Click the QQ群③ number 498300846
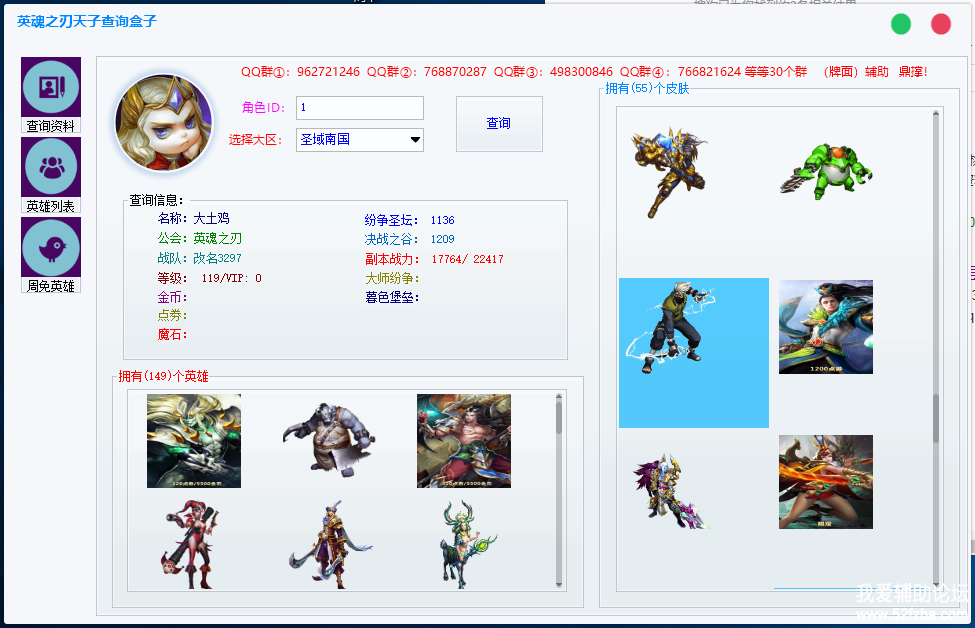 pyautogui.click(x=581, y=72)
